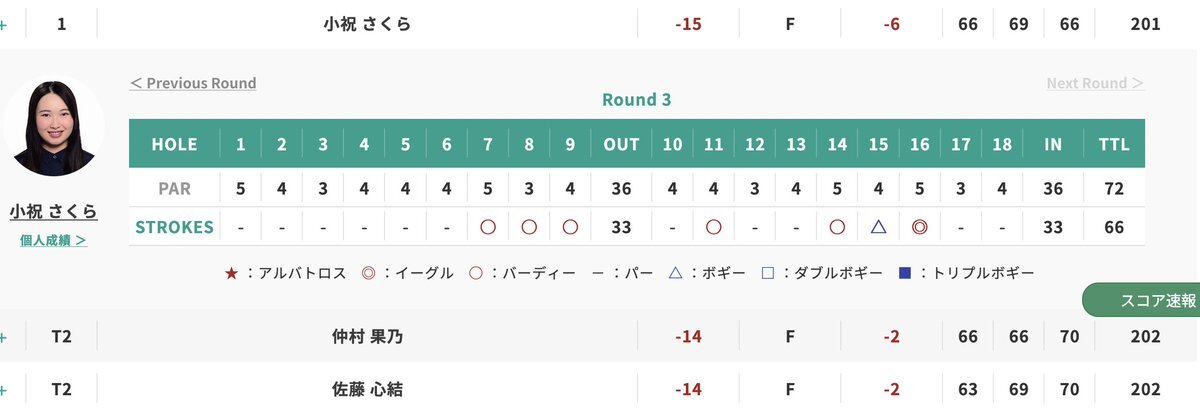The width and height of the screenshot is (1200, 411).
Task: Select the 仲村 果乃 player row name
Action: [x=367, y=337]
